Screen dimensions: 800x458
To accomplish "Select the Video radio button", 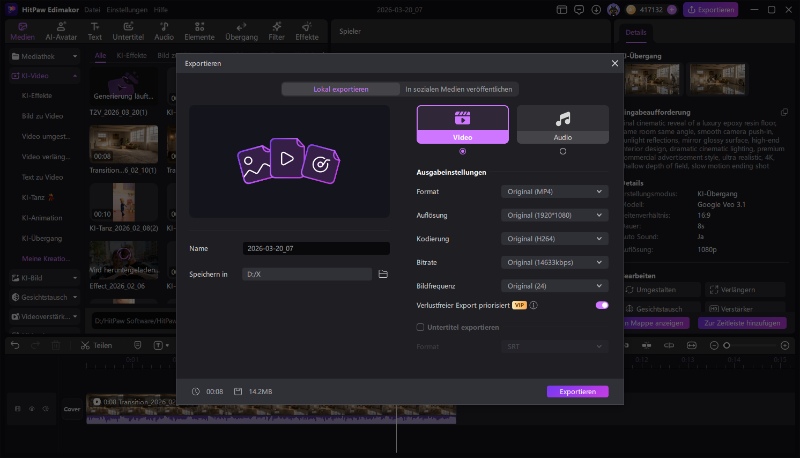I will [x=463, y=151].
